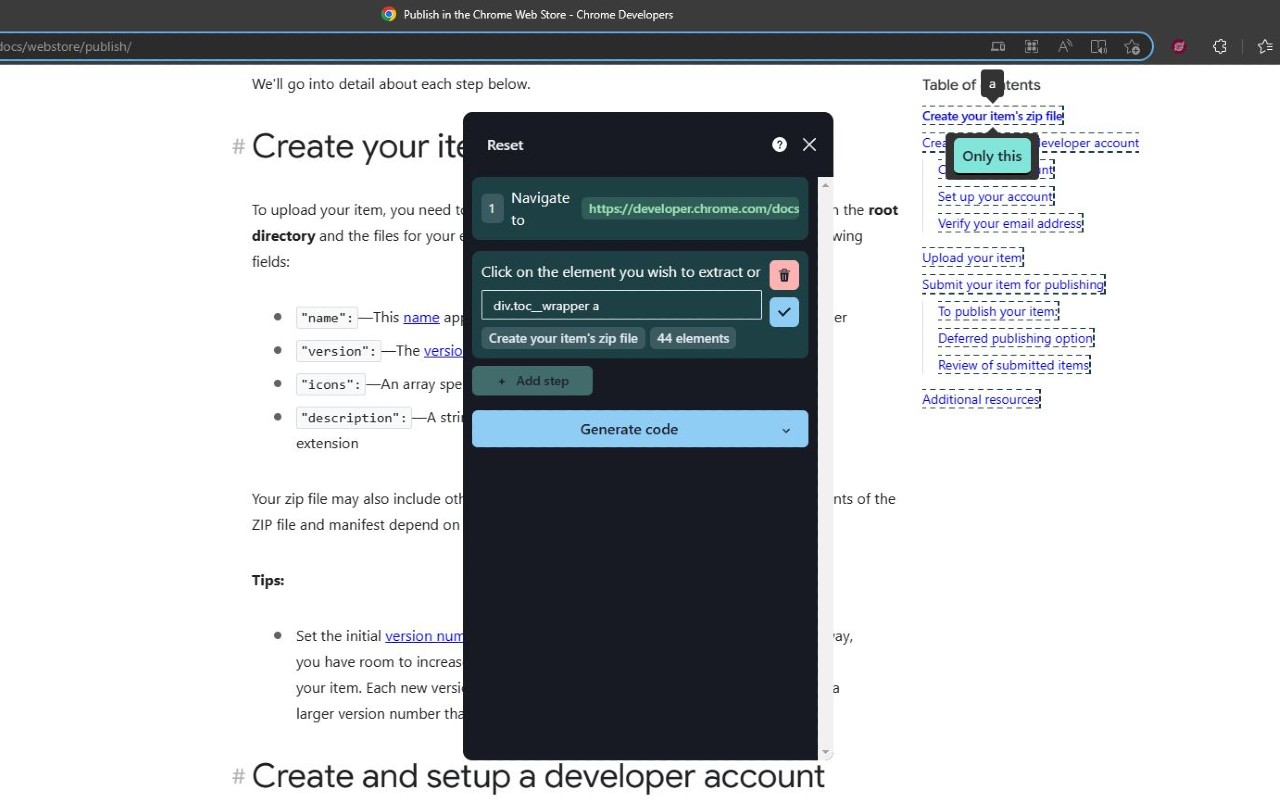Click the send tab to devices icon

pos(998,46)
